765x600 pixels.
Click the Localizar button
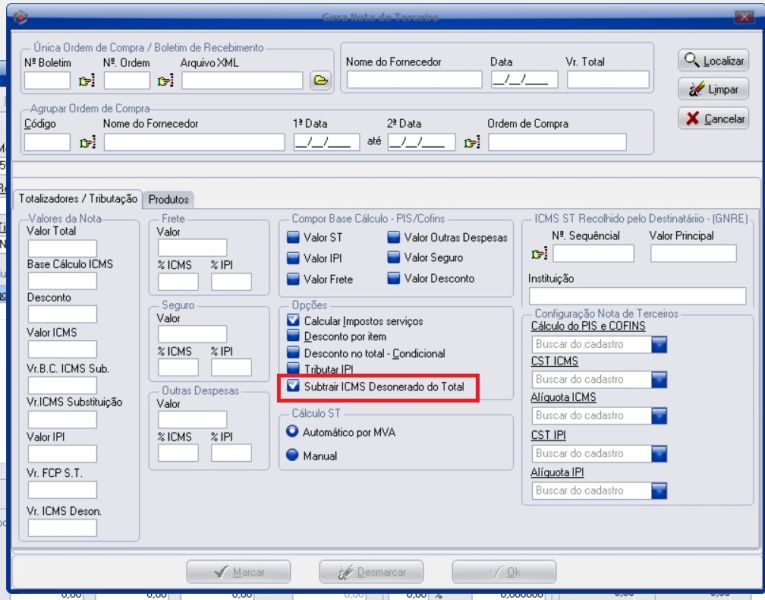coord(713,60)
